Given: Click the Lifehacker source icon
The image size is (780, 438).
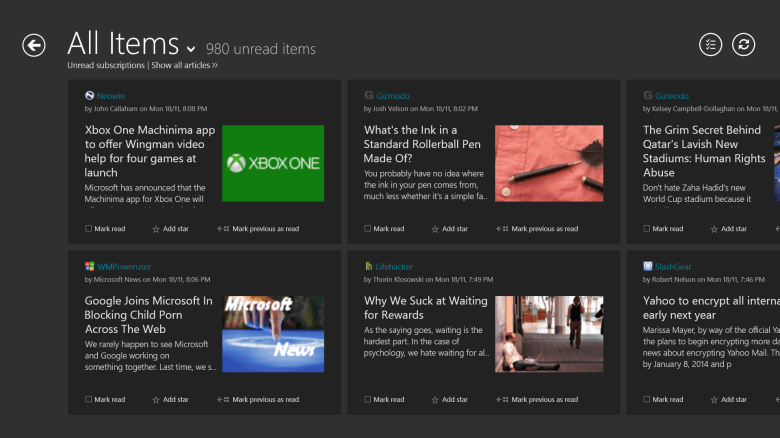Looking at the screenshot, I should [x=369, y=267].
